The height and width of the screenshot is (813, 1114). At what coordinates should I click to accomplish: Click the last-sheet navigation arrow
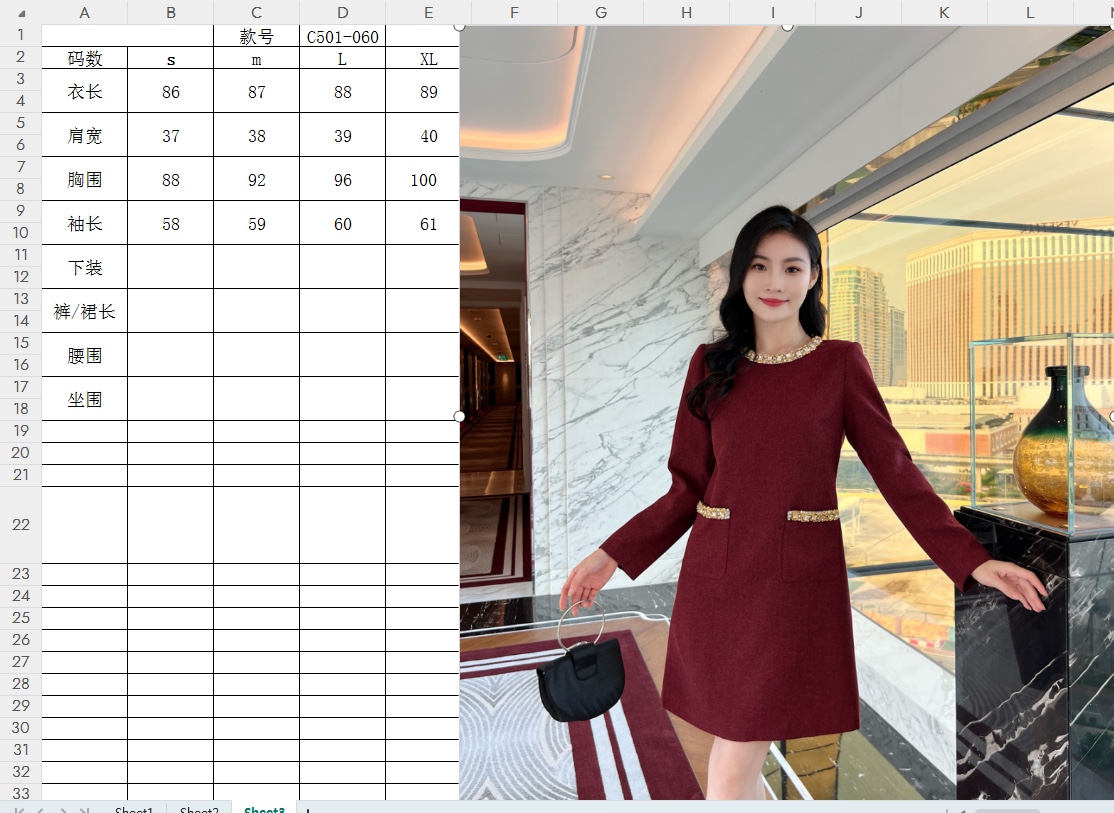coord(85,809)
